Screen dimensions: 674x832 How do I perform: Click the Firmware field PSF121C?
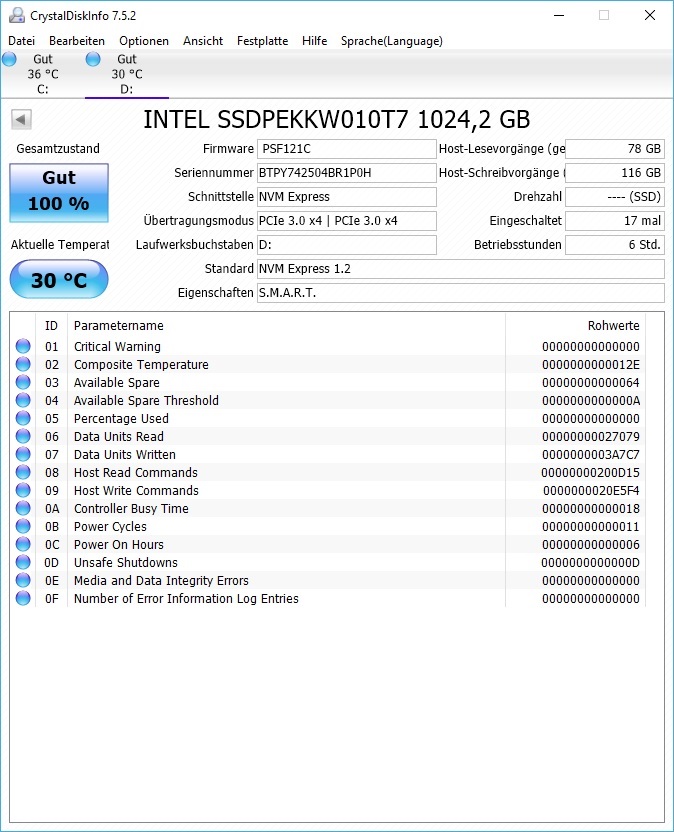(347, 149)
